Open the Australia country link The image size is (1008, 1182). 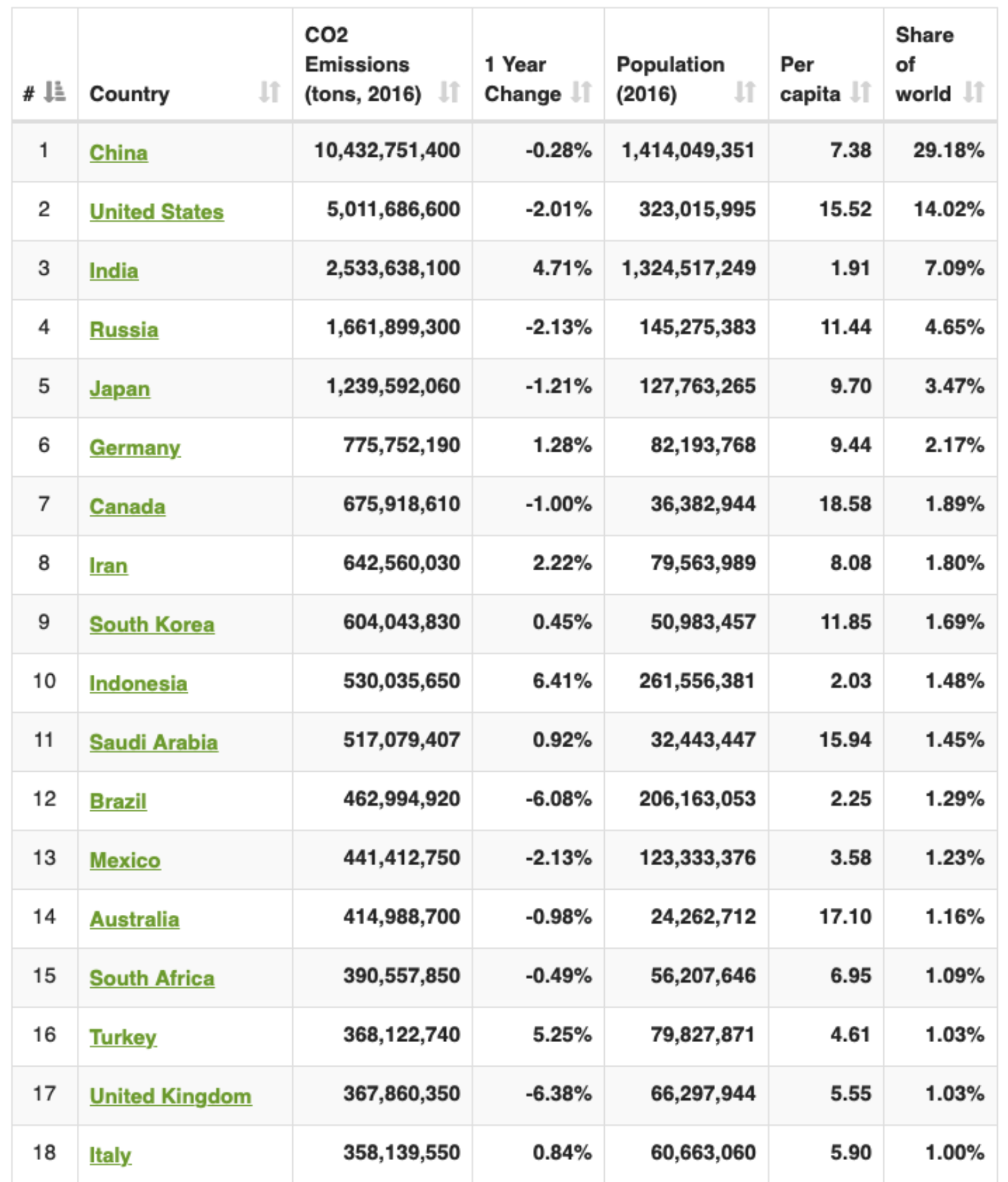coord(134,919)
